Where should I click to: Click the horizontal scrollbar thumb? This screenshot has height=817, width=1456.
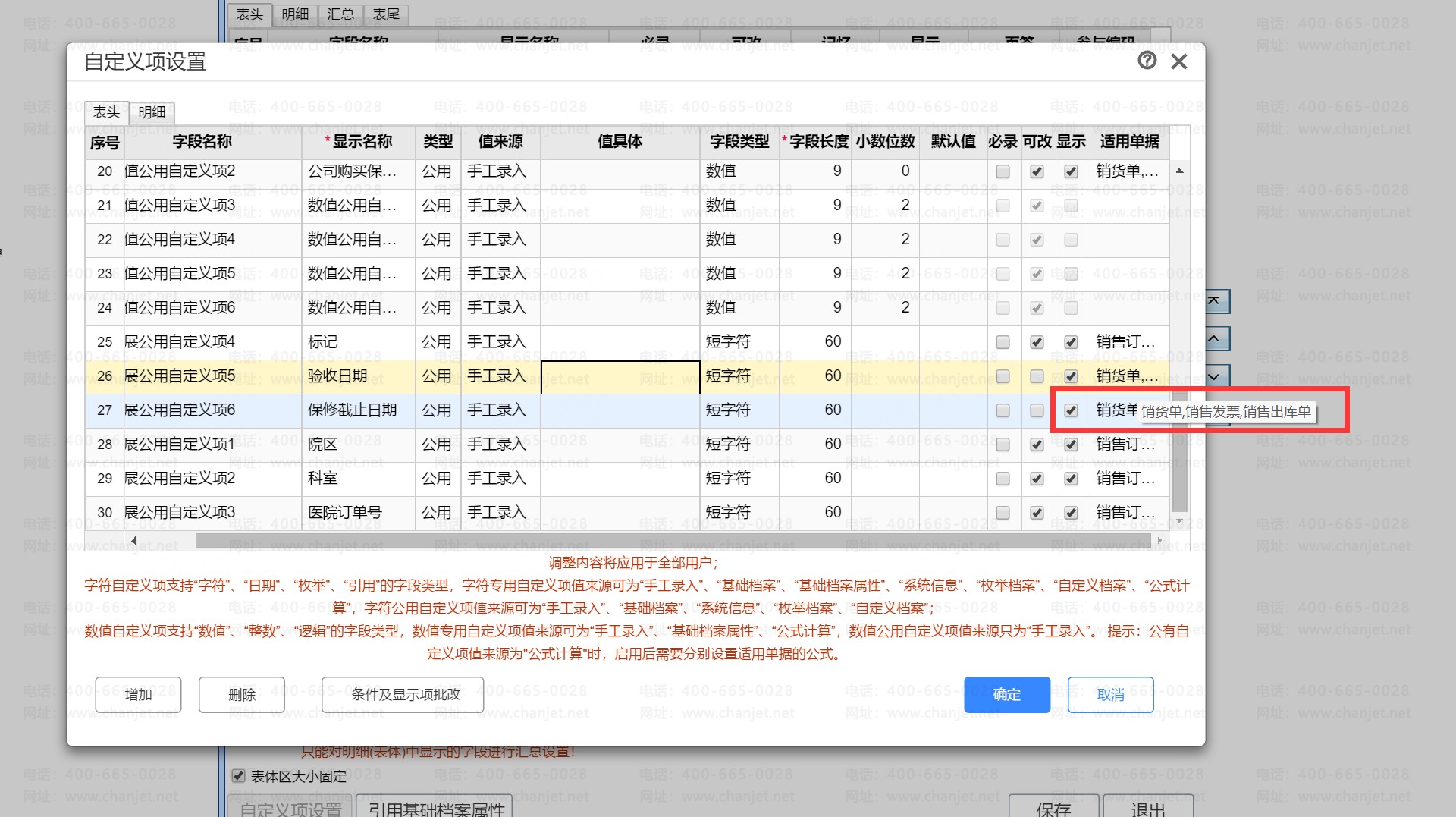pos(672,541)
